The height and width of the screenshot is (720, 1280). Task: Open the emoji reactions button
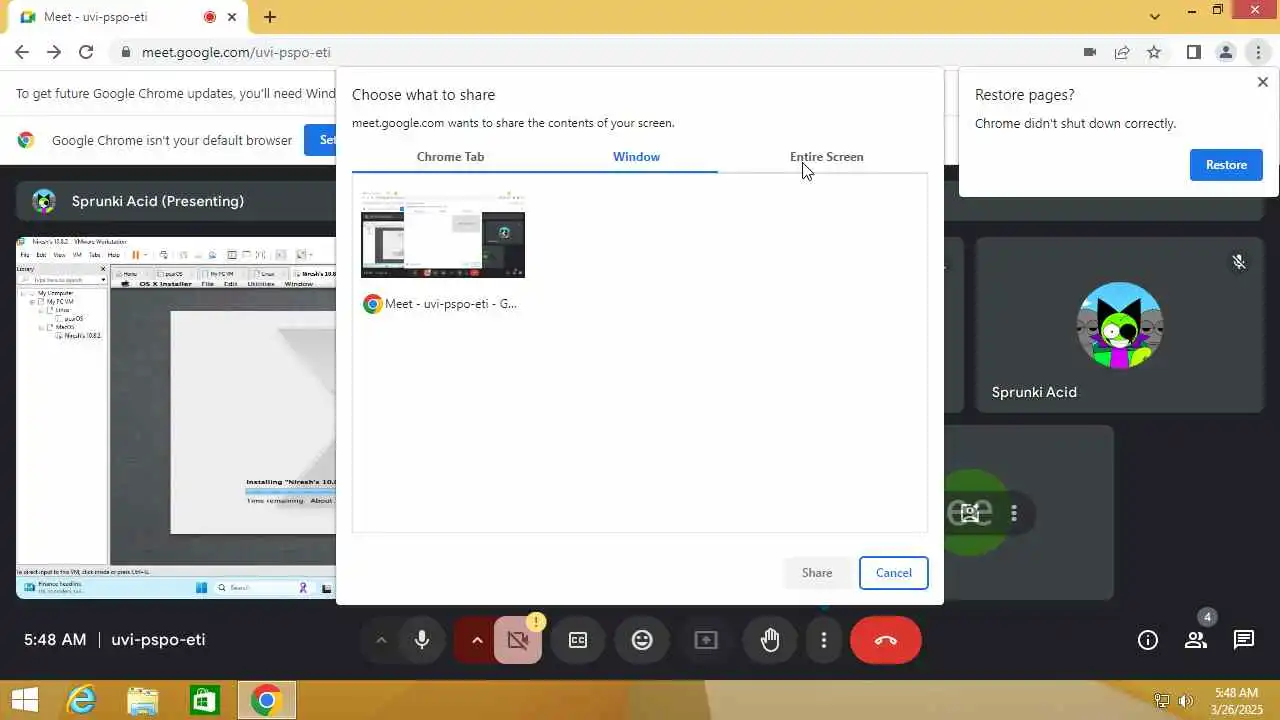pyautogui.click(x=642, y=640)
